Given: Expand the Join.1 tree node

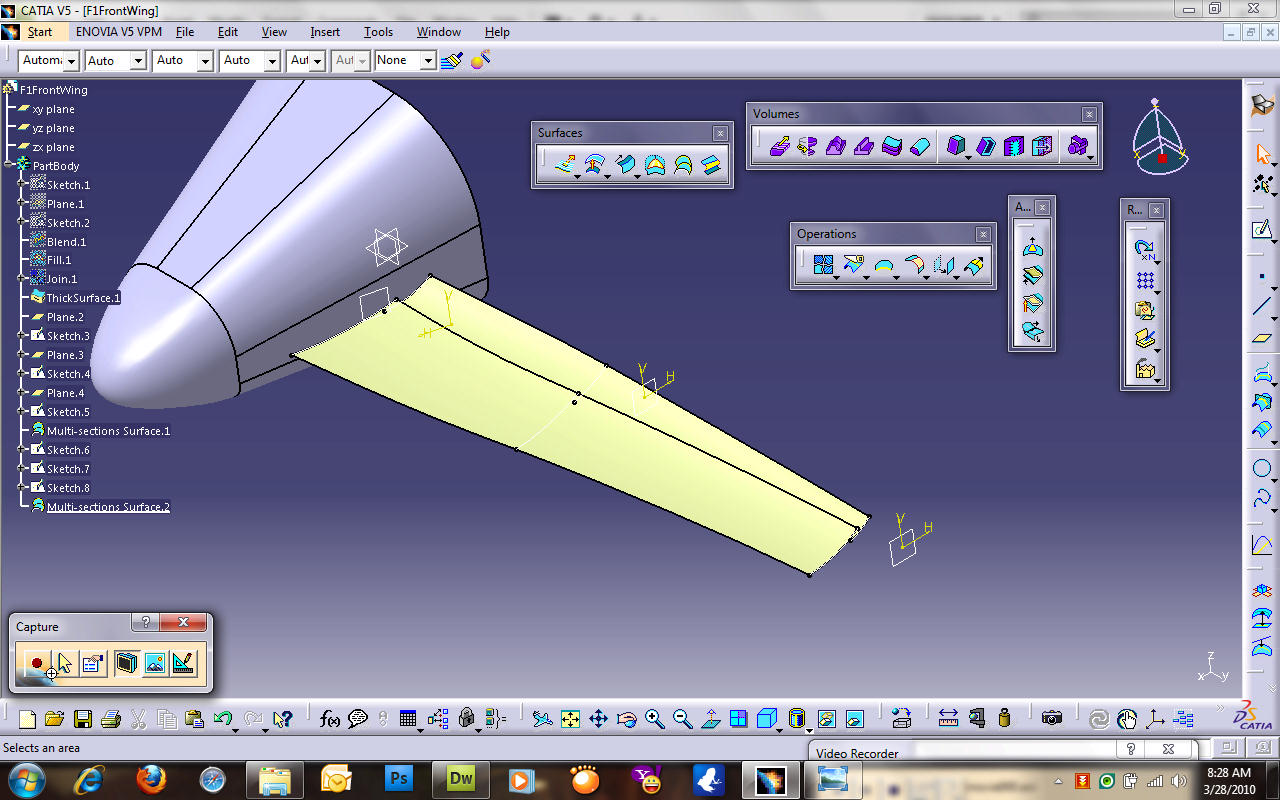Looking at the screenshot, I should point(21,279).
